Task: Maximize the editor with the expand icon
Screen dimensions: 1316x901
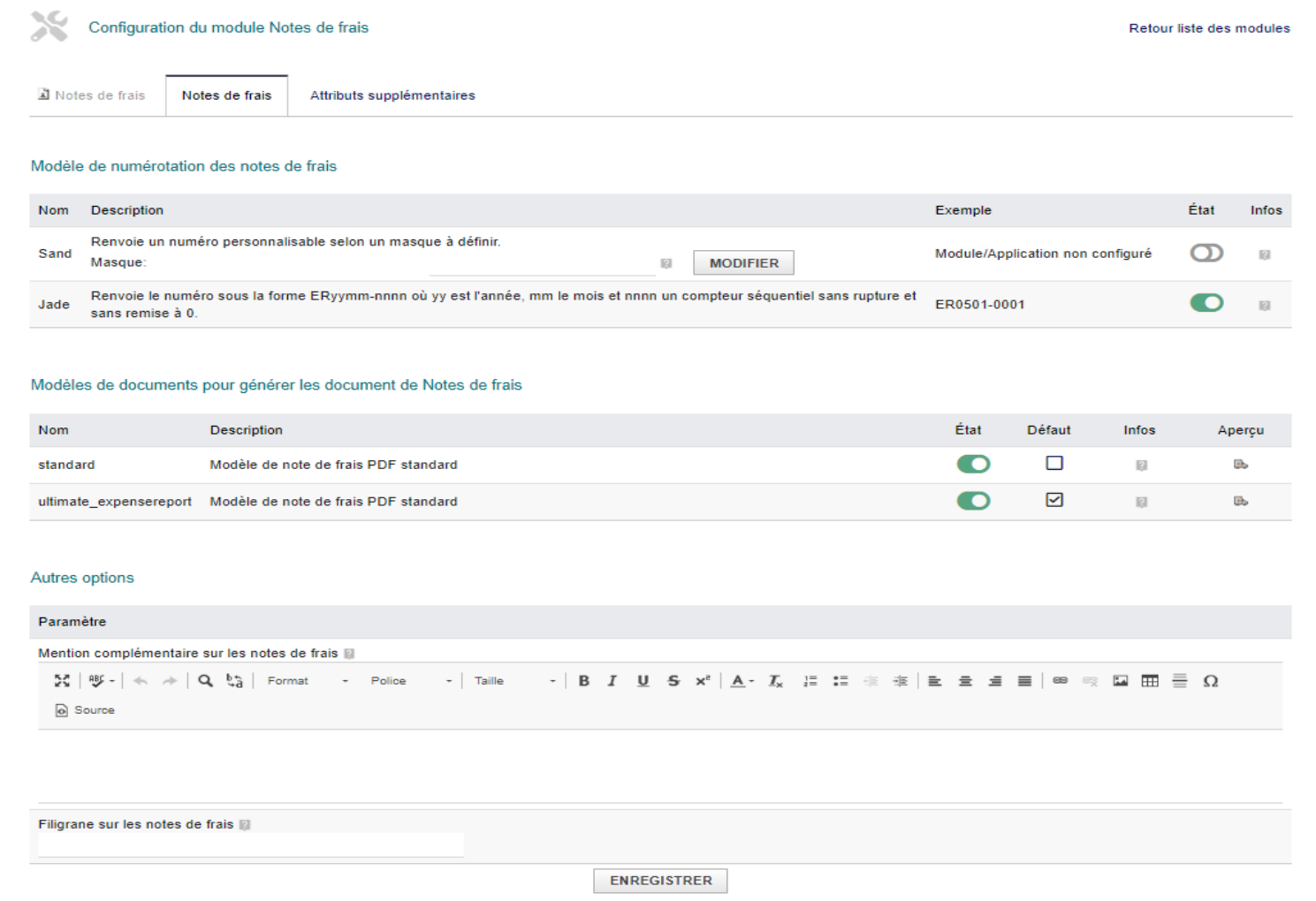Action: point(62,680)
